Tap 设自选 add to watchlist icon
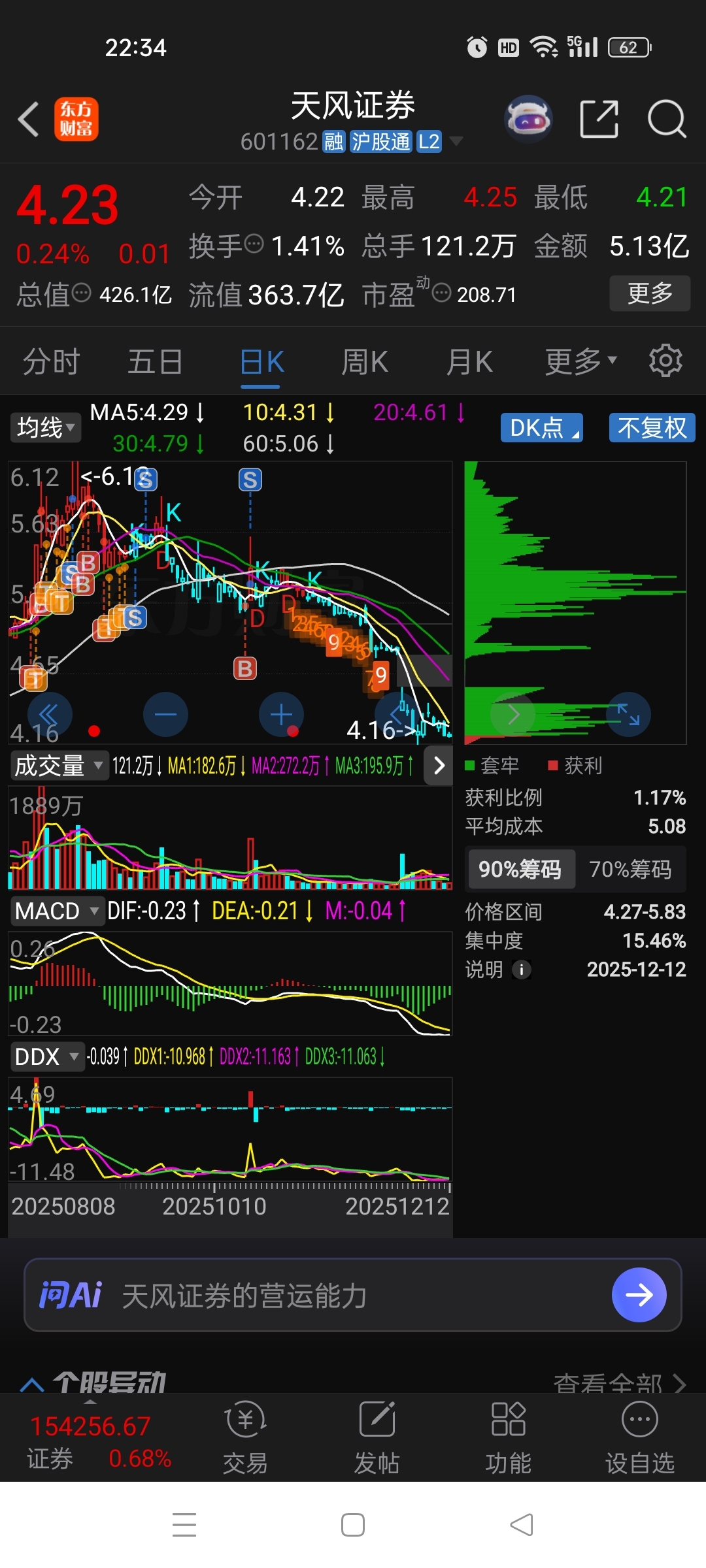Image resolution: width=706 pixels, height=1568 pixels. click(x=639, y=1437)
